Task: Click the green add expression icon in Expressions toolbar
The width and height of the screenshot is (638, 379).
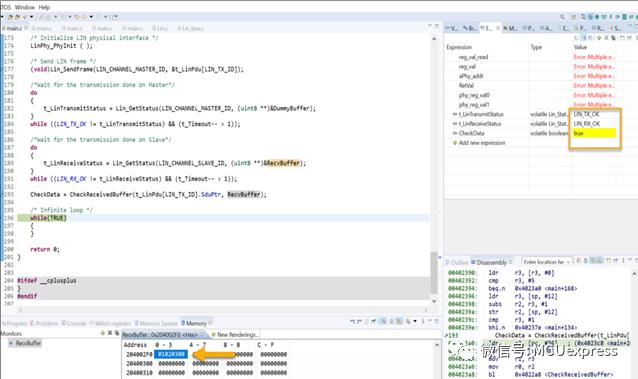Action: (599, 38)
